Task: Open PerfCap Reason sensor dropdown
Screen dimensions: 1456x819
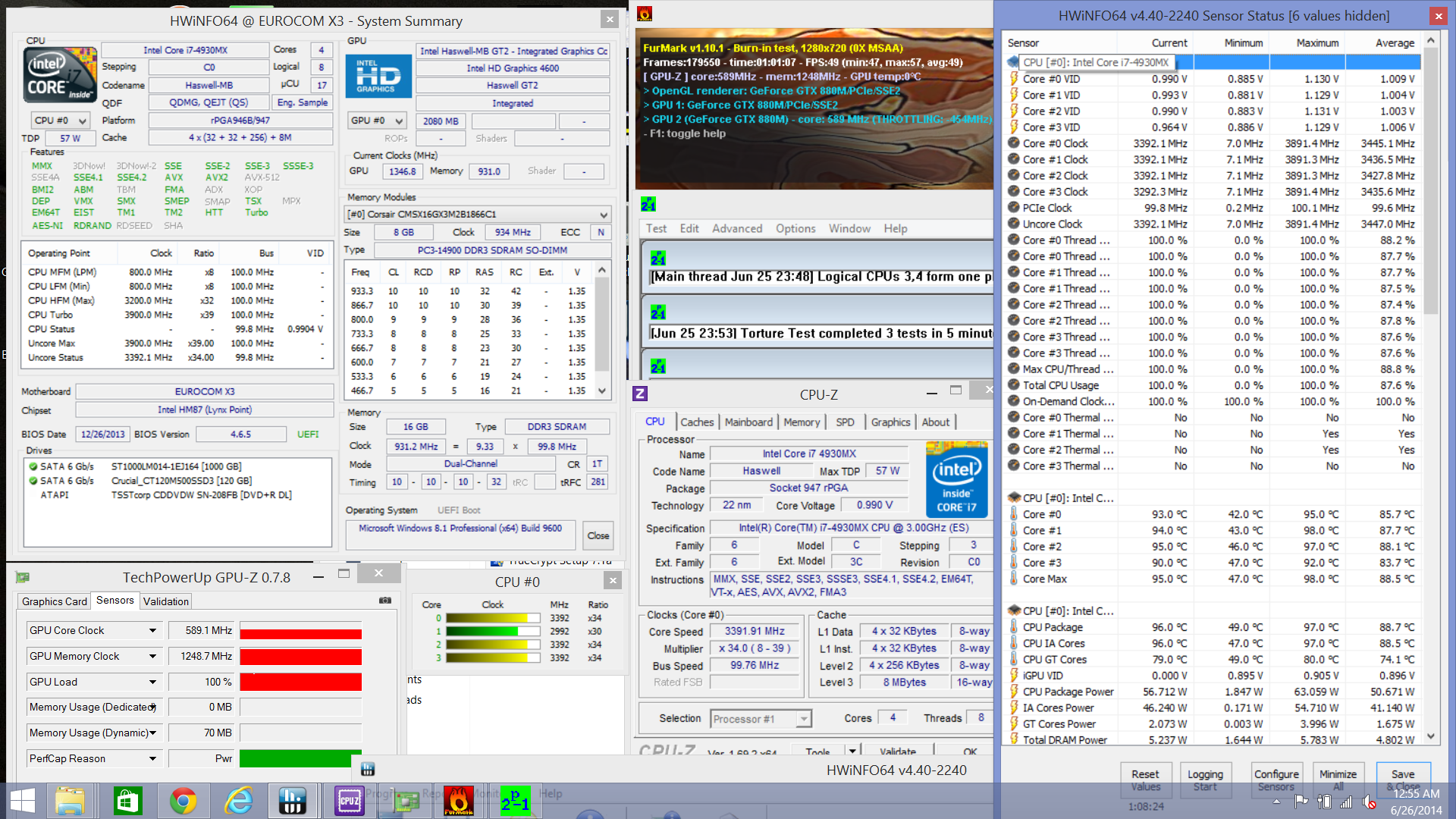Action: (152, 759)
